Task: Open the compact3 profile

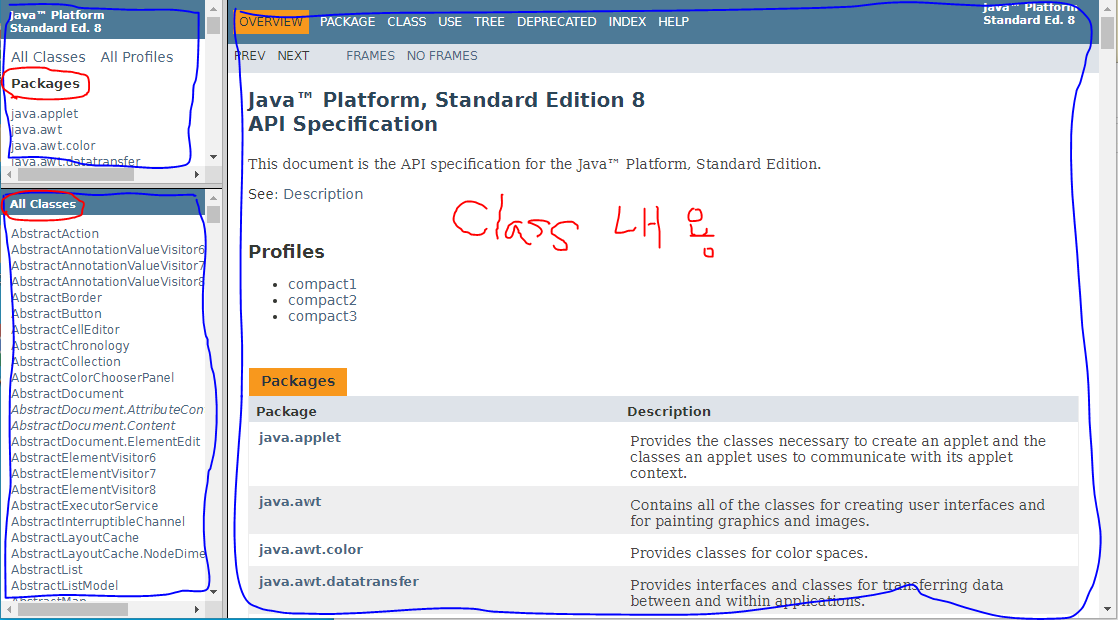Action: [x=322, y=316]
